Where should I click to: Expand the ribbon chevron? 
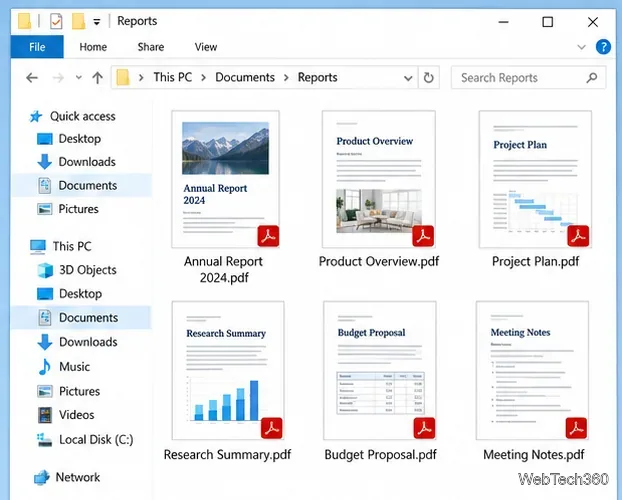[582, 47]
